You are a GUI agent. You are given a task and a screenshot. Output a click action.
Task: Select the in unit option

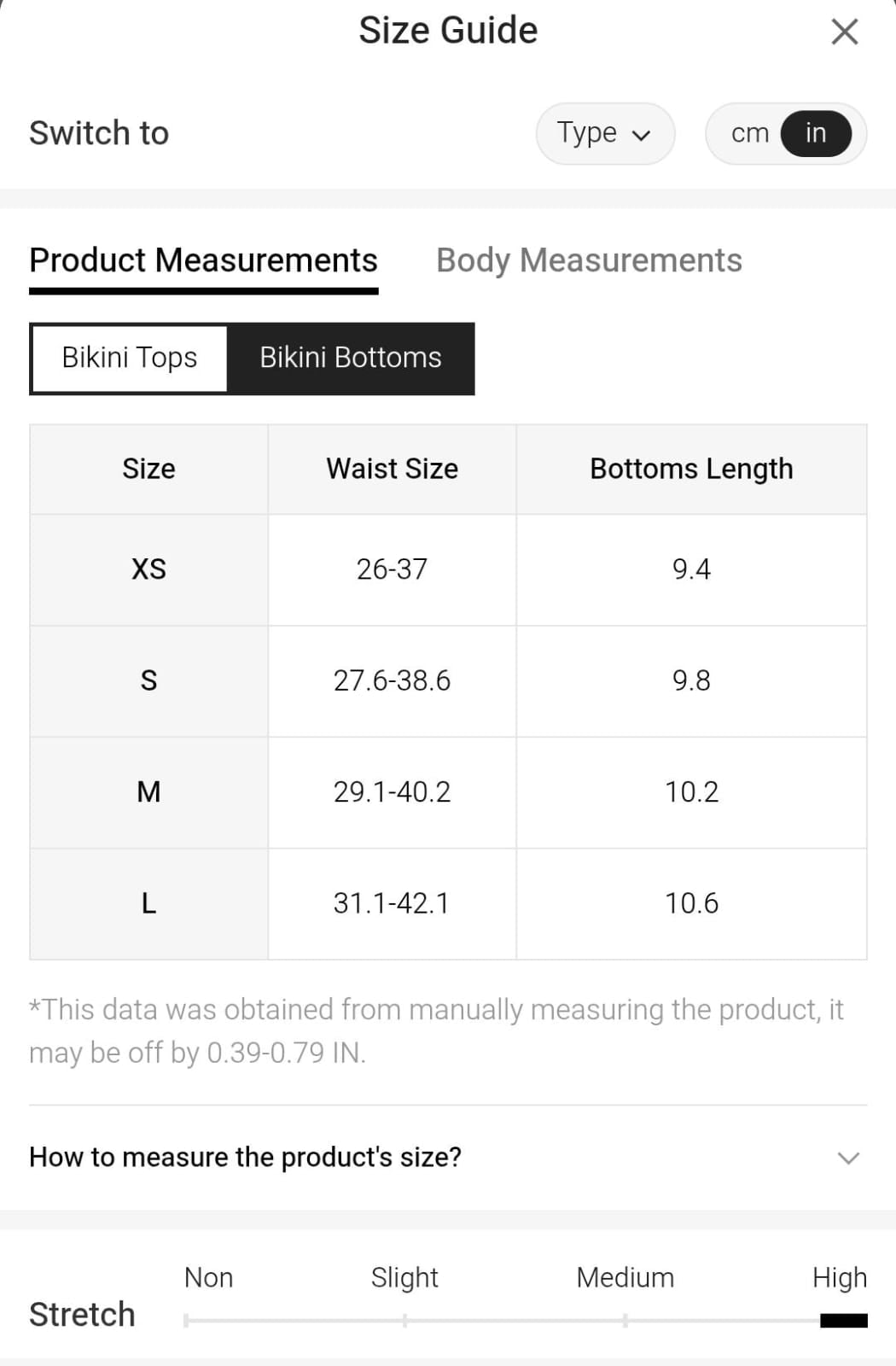pos(815,133)
